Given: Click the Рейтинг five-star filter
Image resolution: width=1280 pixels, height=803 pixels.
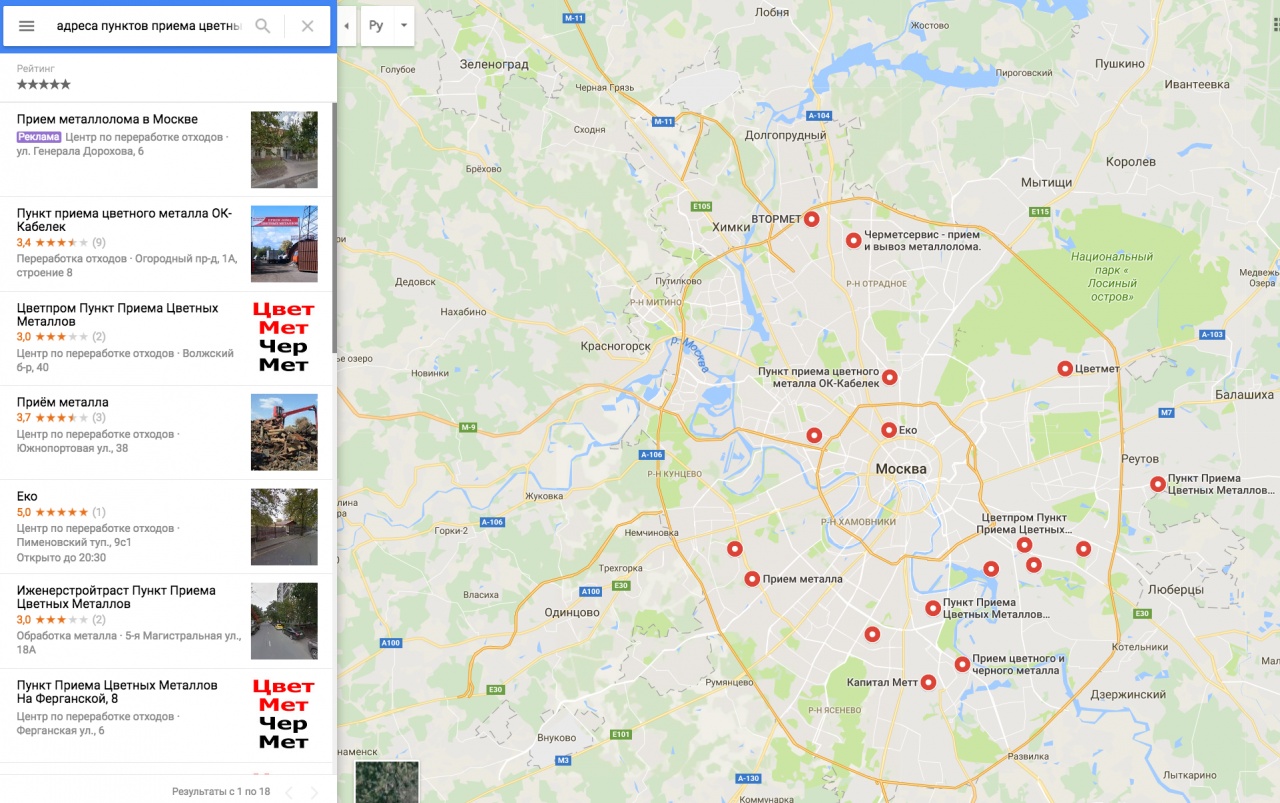Looking at the screenshot, I should pos(43,85).
